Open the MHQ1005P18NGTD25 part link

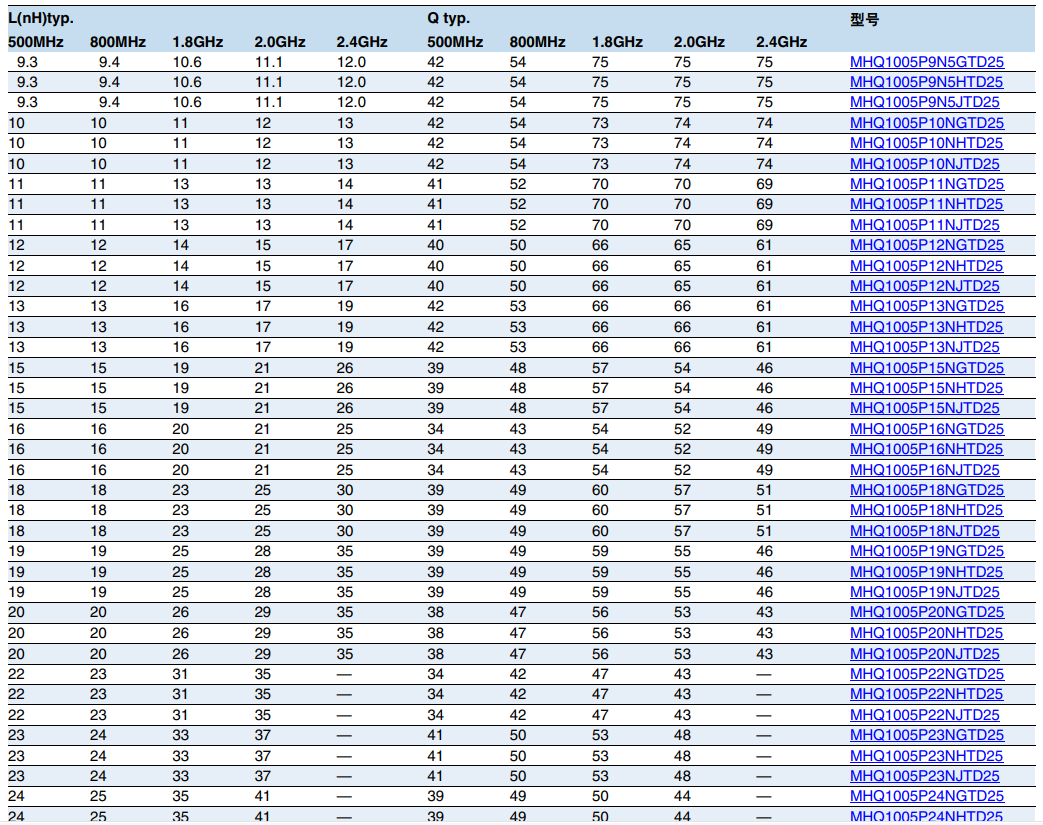[927, 490]
